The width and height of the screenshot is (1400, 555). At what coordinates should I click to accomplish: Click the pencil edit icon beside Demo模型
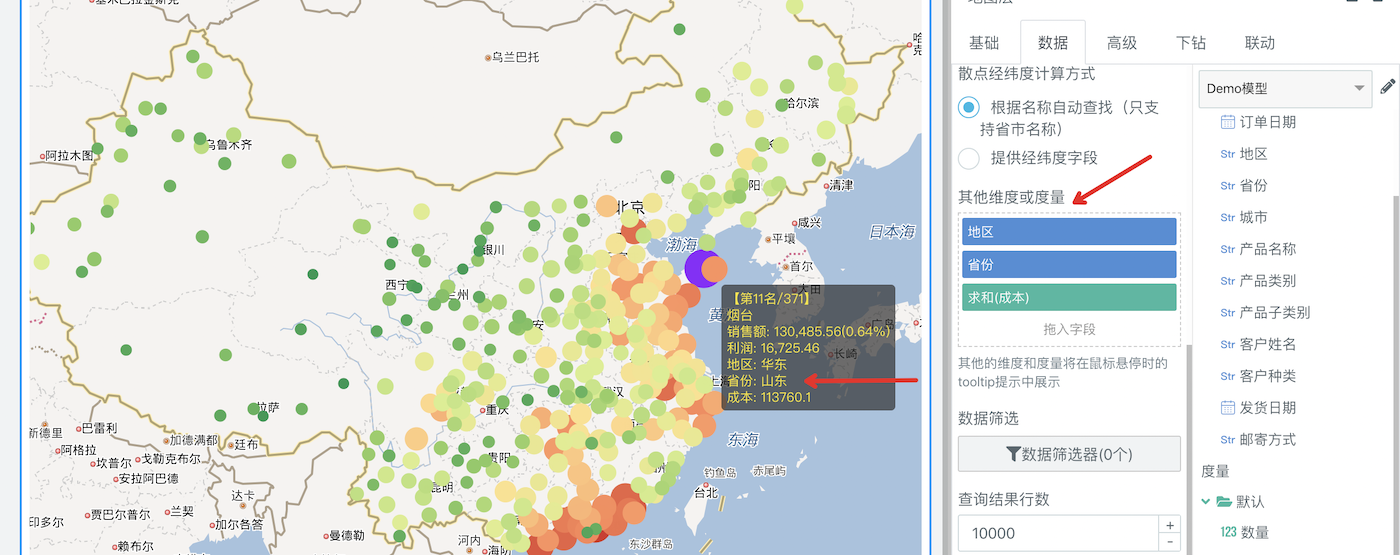[x=1388, y=87]
